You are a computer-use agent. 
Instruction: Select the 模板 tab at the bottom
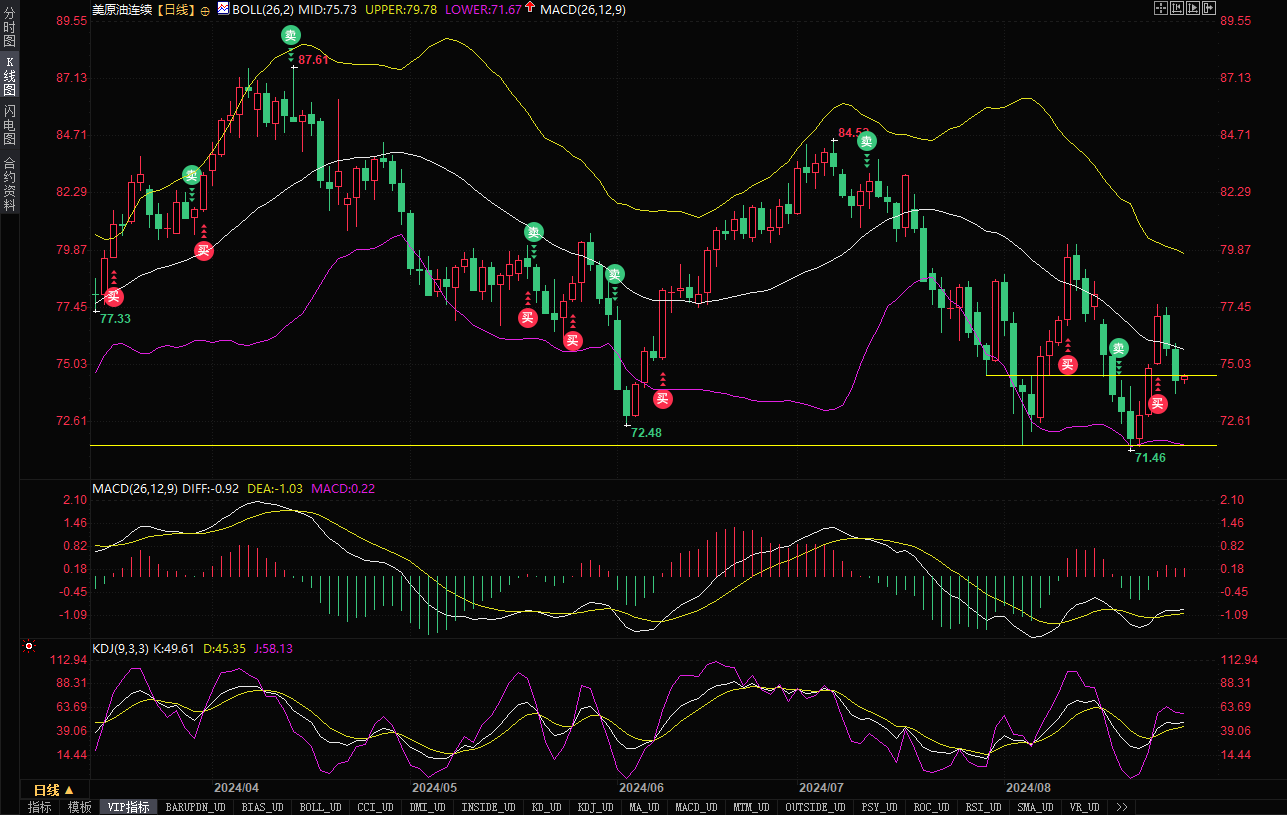[80, 807]
